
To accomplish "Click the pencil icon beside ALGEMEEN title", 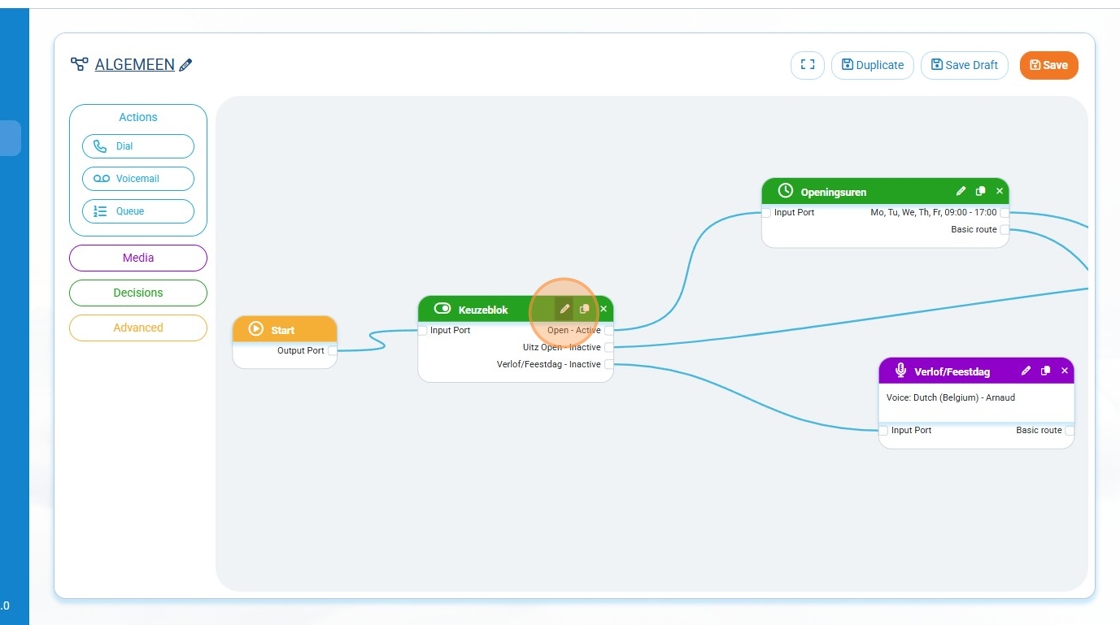I will tap(186, 65).
